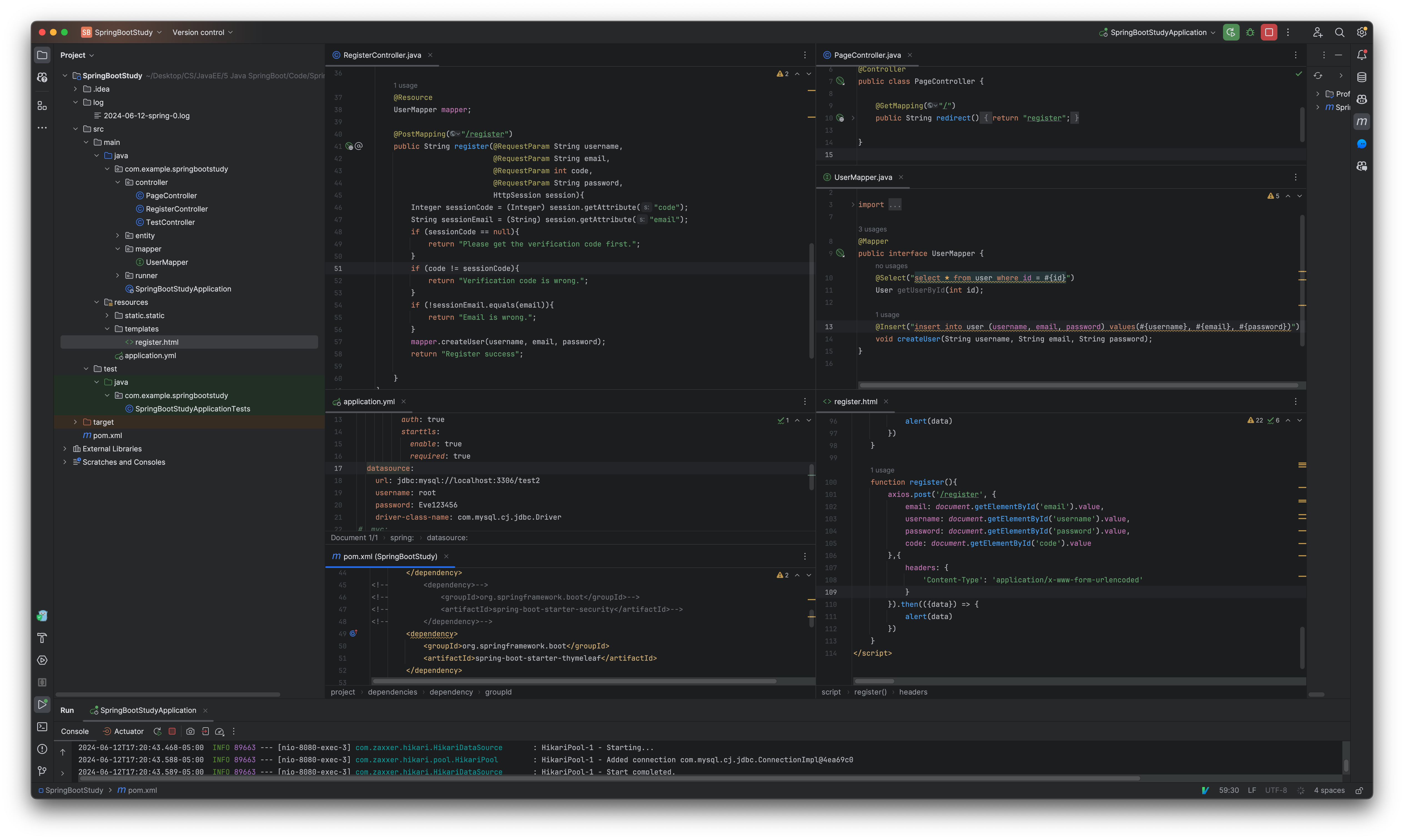Expand the target folder
The image size is (1404, 840).
pos(75,422)
